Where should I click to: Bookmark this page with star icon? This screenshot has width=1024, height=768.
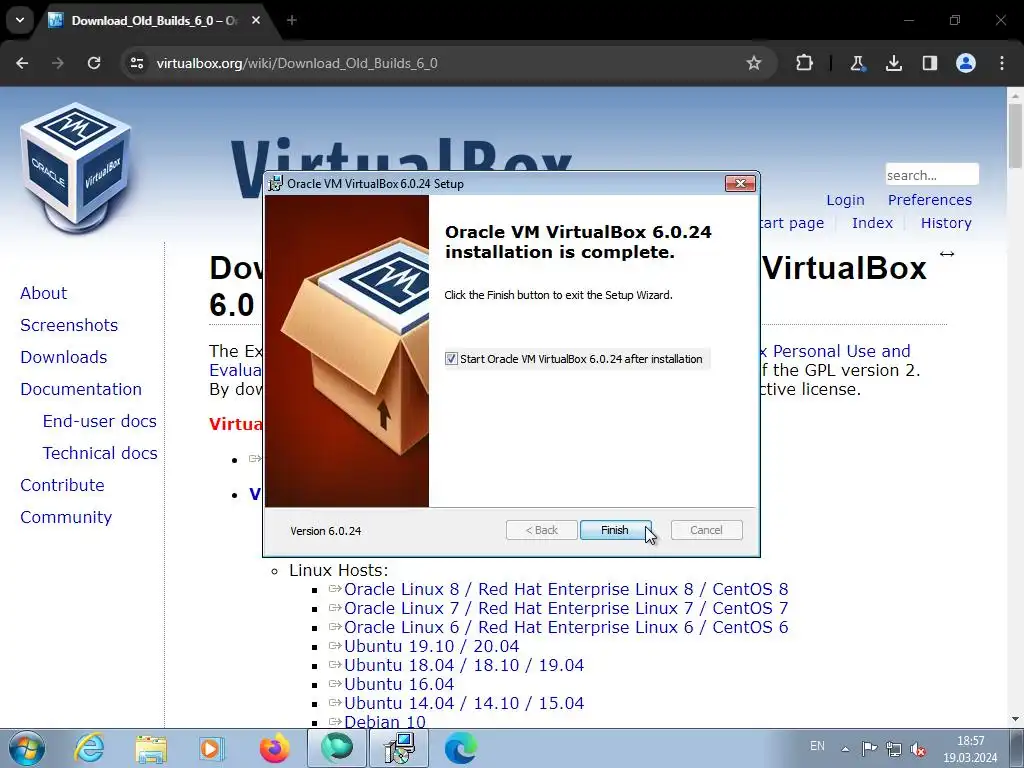coord(754,63)
